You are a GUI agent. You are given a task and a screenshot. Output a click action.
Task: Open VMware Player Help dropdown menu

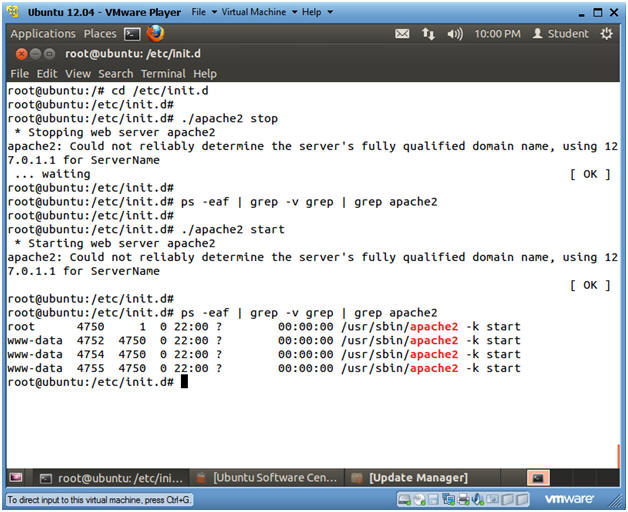point(317,12)
